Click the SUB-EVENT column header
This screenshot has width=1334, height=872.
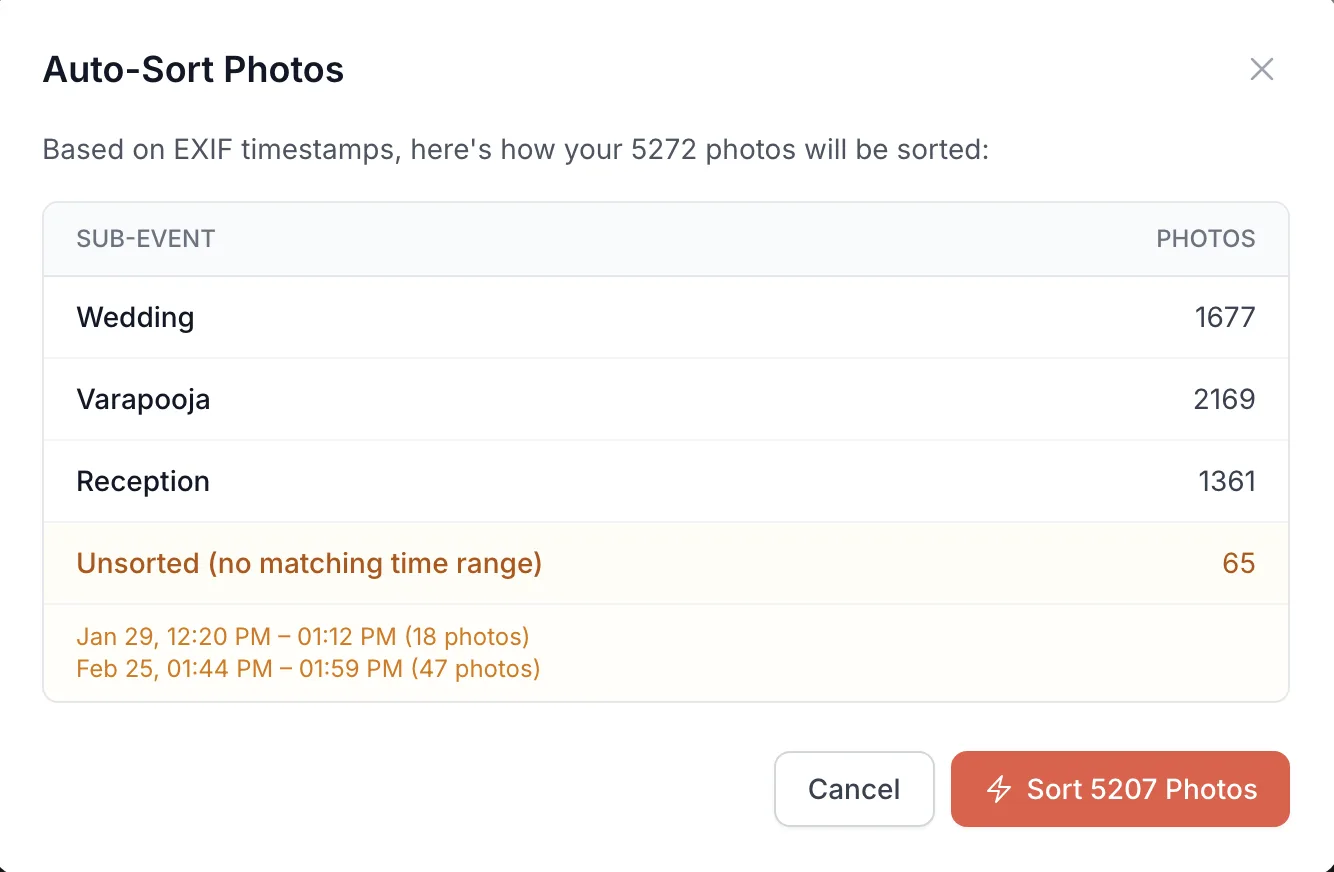click(x=145, y=238)
